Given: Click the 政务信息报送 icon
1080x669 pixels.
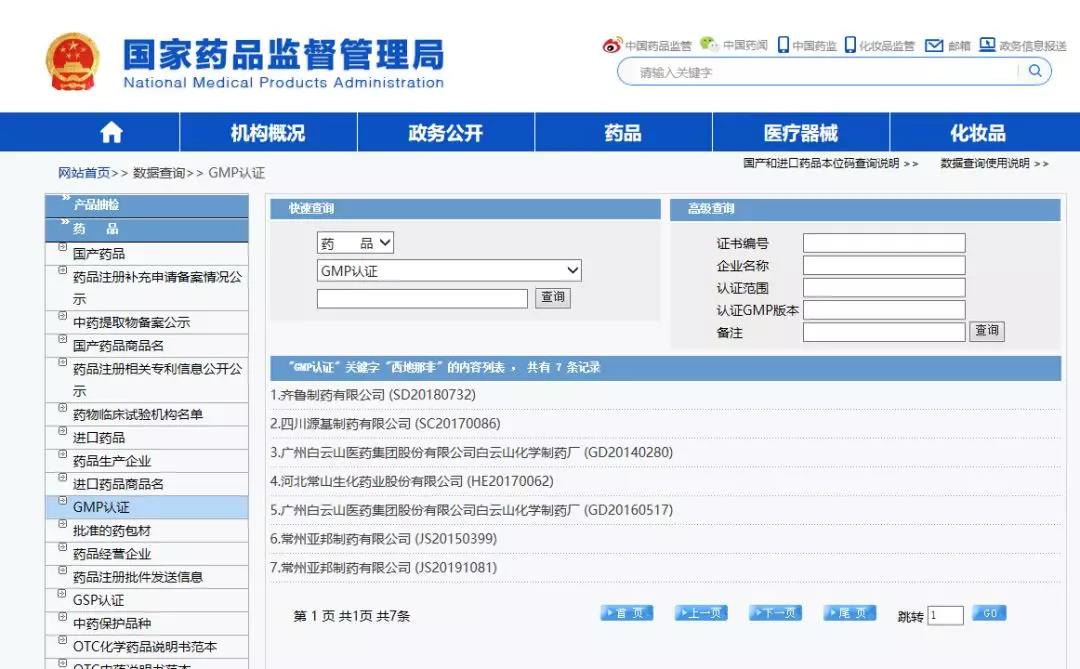Looking at the screenshot, I should pos(986,45).
